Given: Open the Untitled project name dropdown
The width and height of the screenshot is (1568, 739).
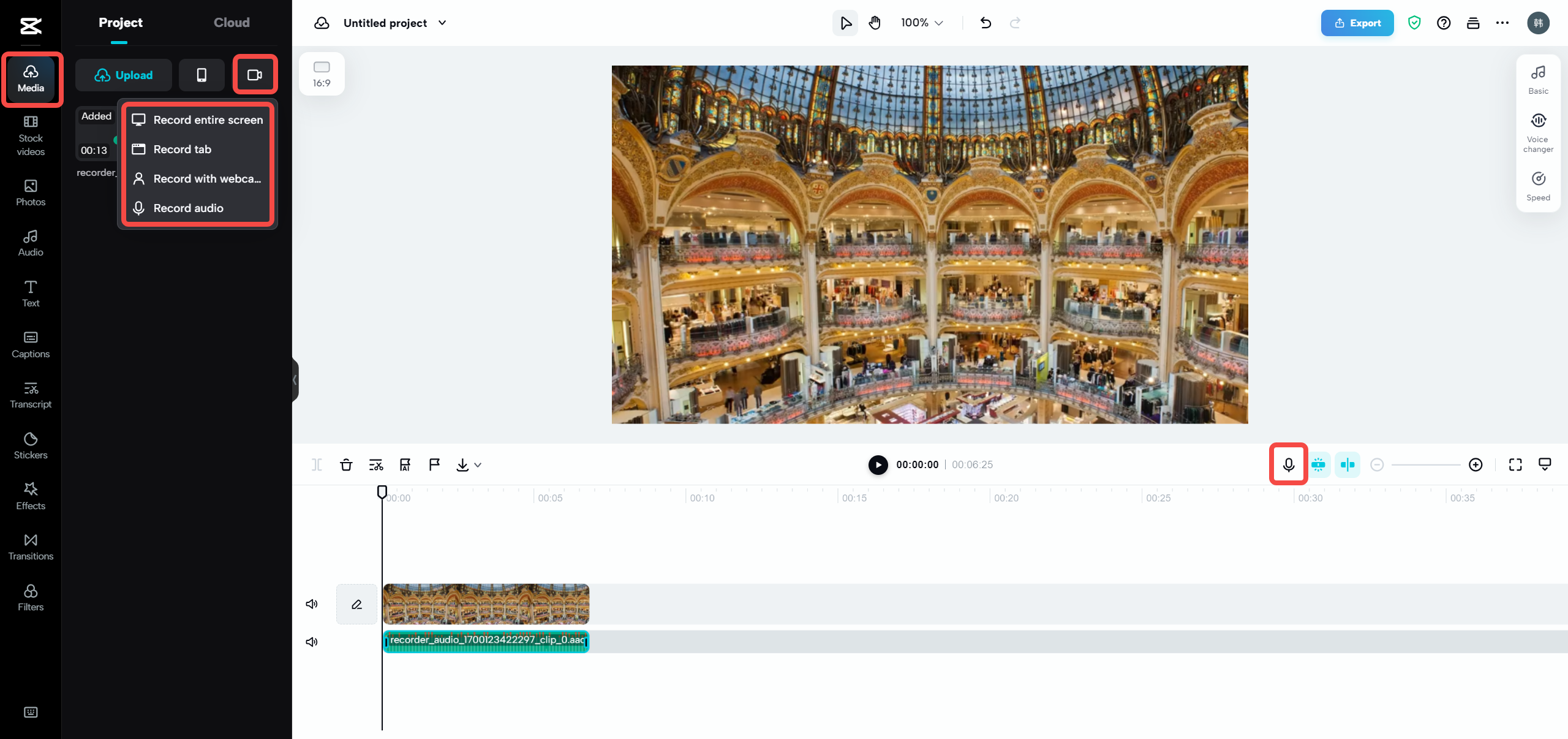Looking at the screenshot, I should 442,23.
